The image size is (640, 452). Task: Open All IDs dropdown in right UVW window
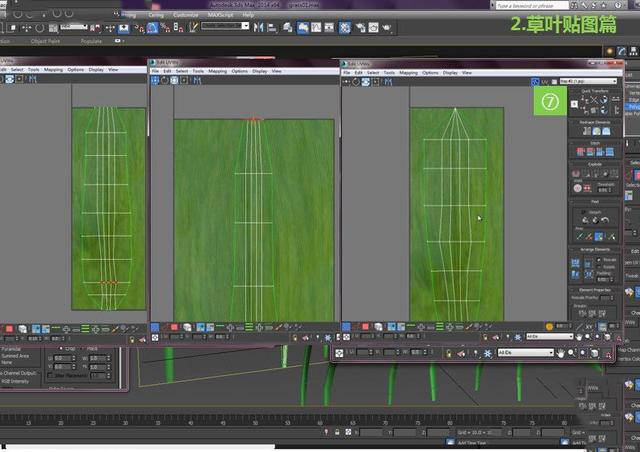[549, 336]
